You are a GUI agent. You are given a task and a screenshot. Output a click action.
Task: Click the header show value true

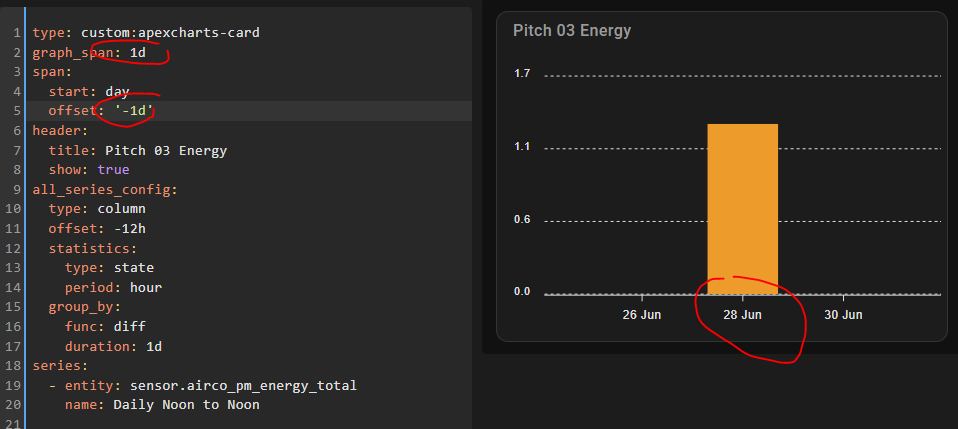coord(113,170)
